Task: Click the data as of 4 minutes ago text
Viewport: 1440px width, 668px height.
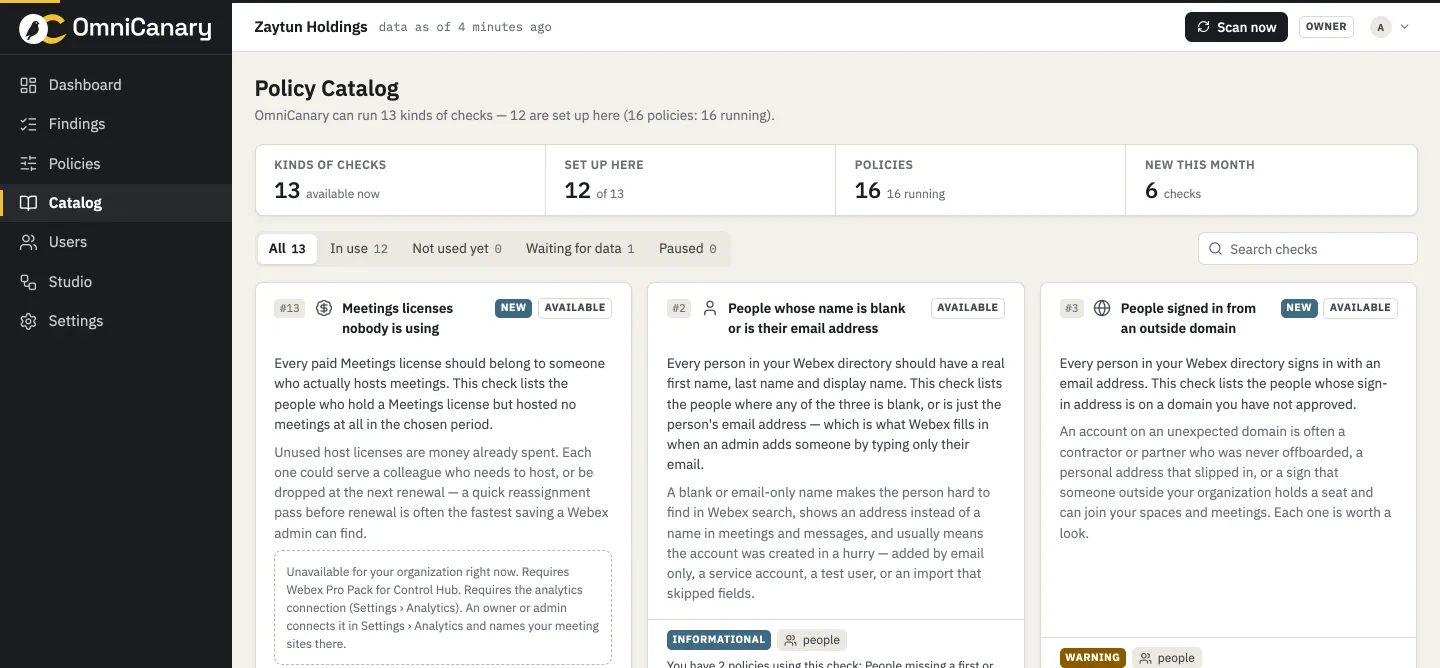Action: click(x=465, y=27)
